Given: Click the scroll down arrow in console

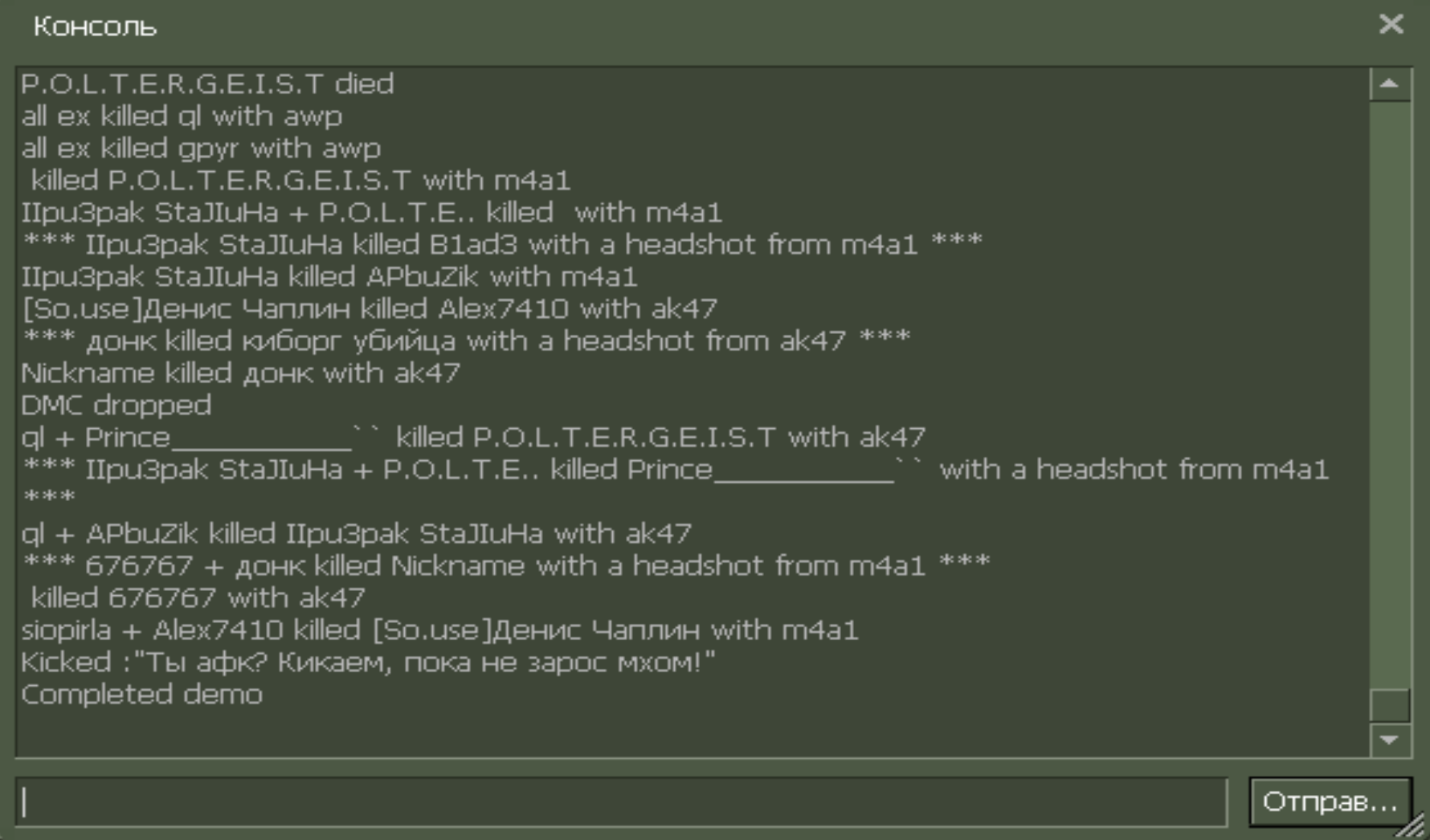Looking at the screenshot, I should pos(1390,740).
